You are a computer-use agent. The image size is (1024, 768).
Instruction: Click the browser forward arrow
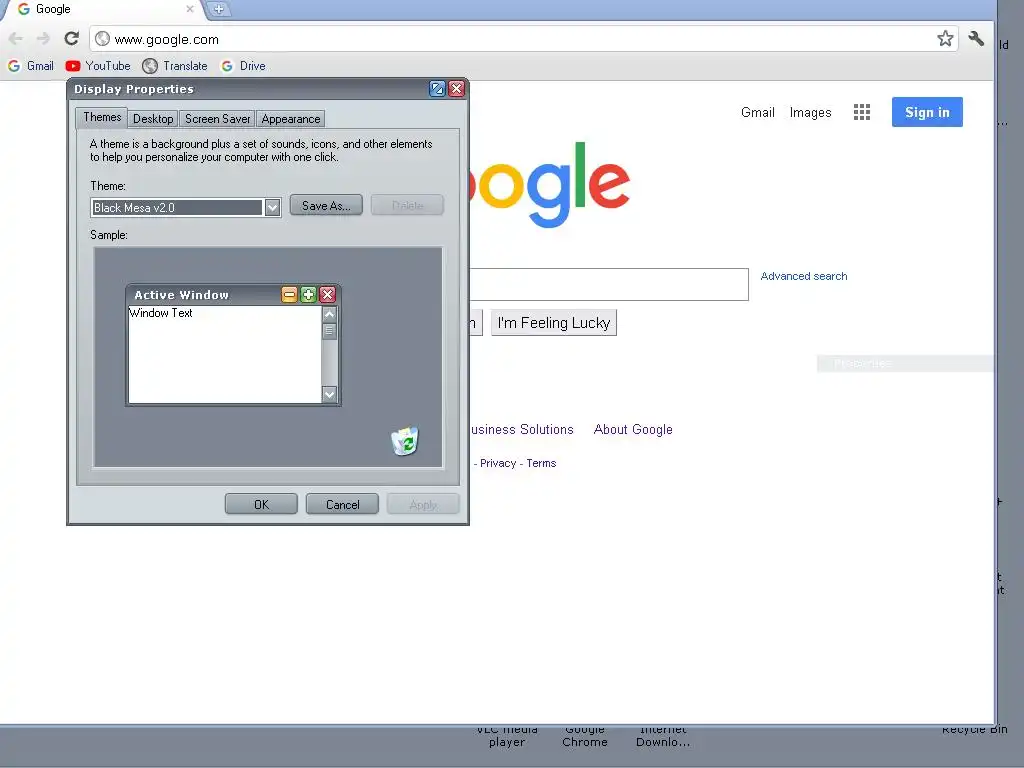43,39
